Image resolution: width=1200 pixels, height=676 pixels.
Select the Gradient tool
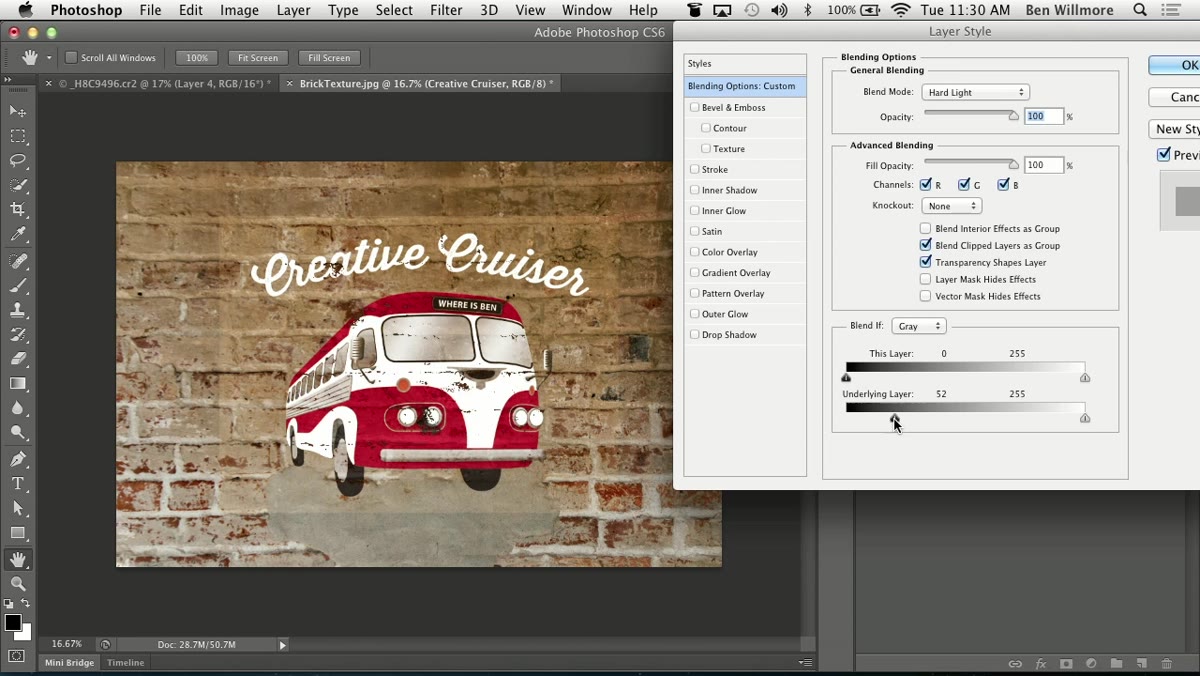[x=18, y=384]
